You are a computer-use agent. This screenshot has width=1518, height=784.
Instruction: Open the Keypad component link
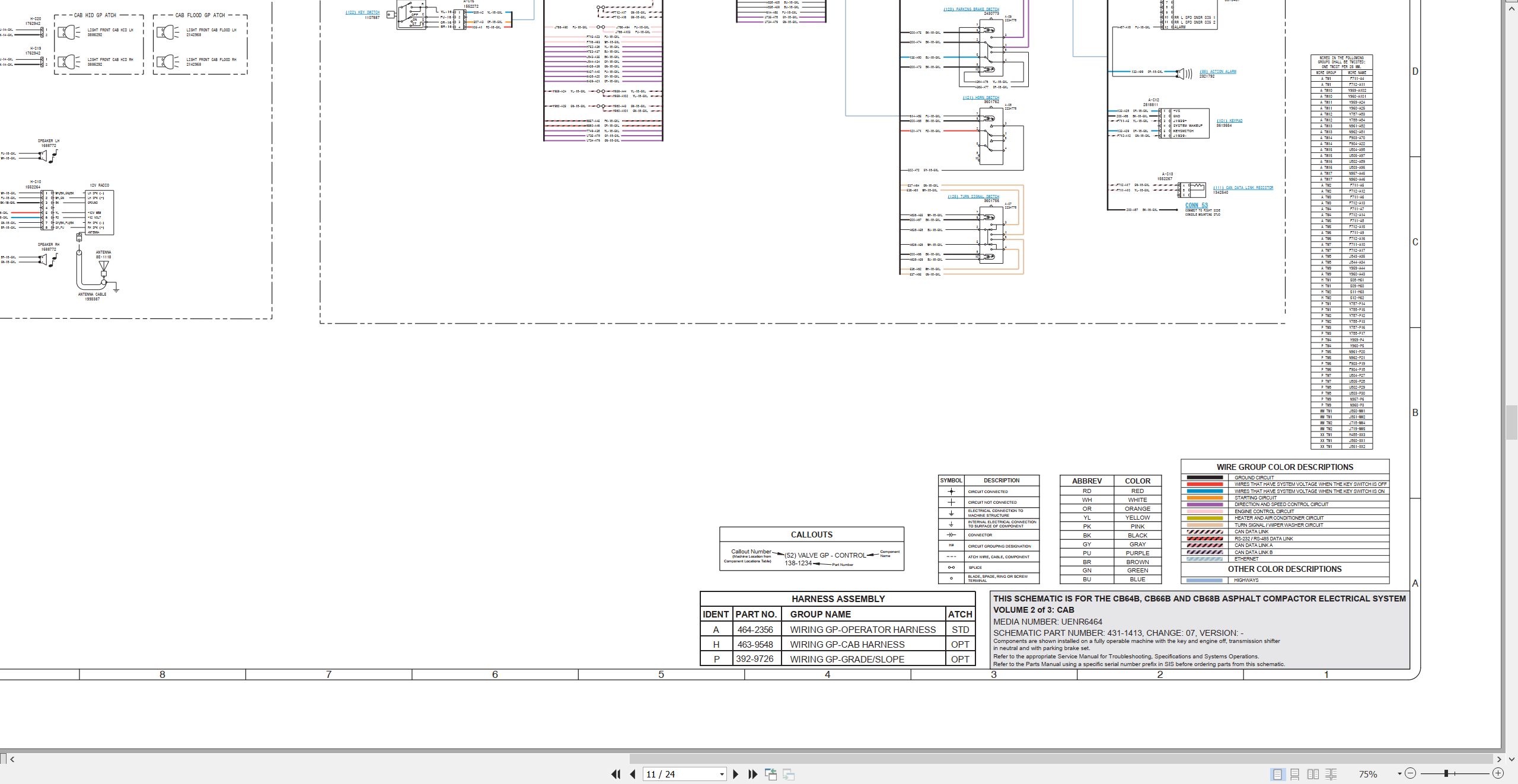tap(1229, 121)
